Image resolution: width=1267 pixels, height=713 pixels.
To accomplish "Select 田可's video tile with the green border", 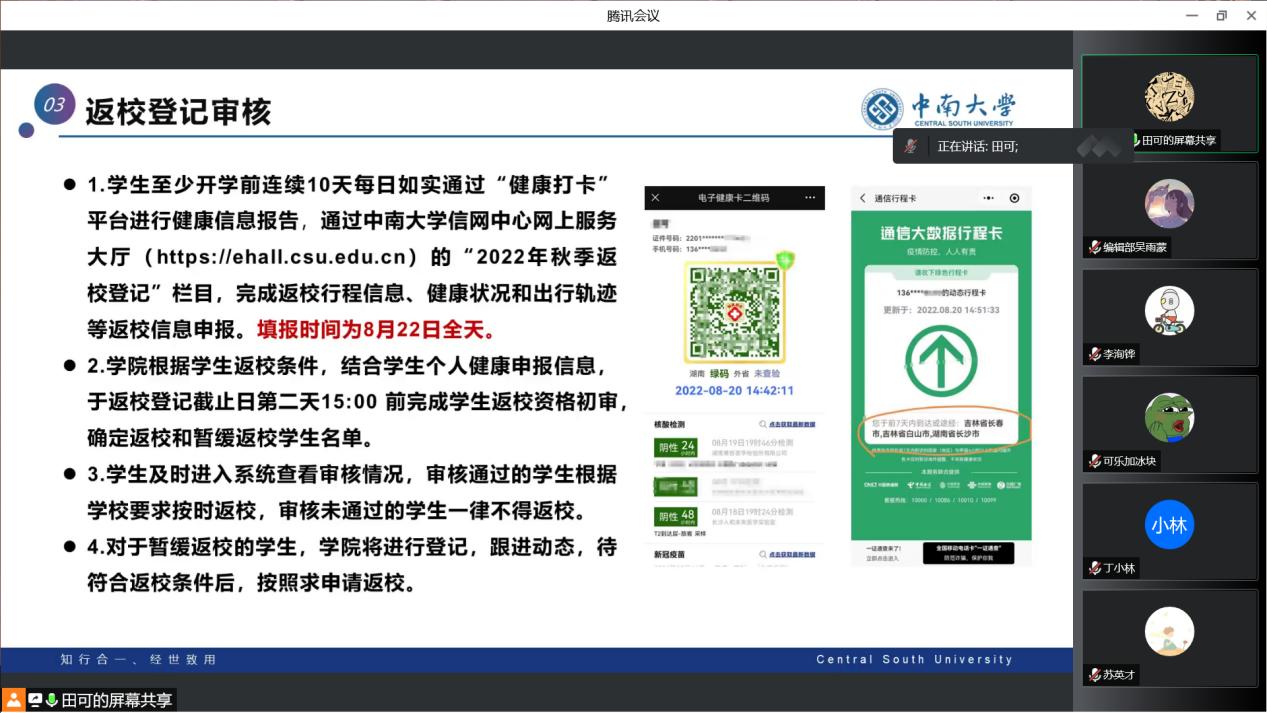I will pyautogui.click(x=1169, y=102).
